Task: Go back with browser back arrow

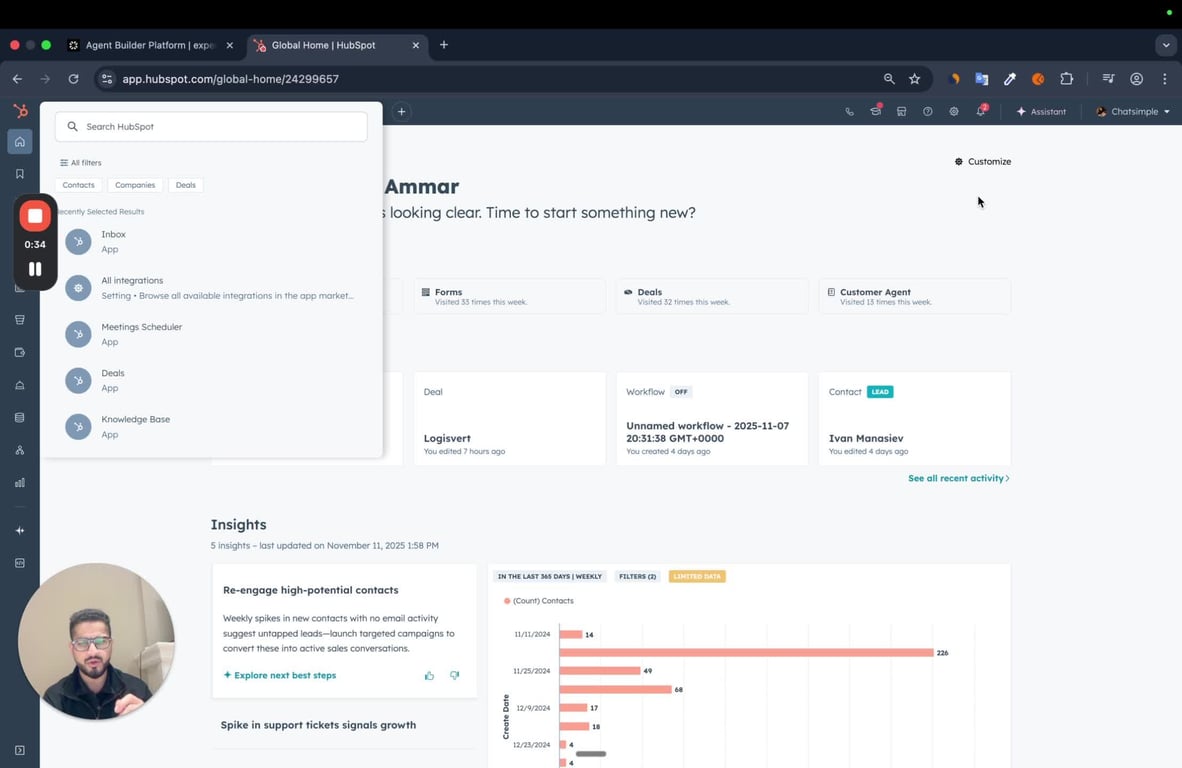Action: point(17,78)
